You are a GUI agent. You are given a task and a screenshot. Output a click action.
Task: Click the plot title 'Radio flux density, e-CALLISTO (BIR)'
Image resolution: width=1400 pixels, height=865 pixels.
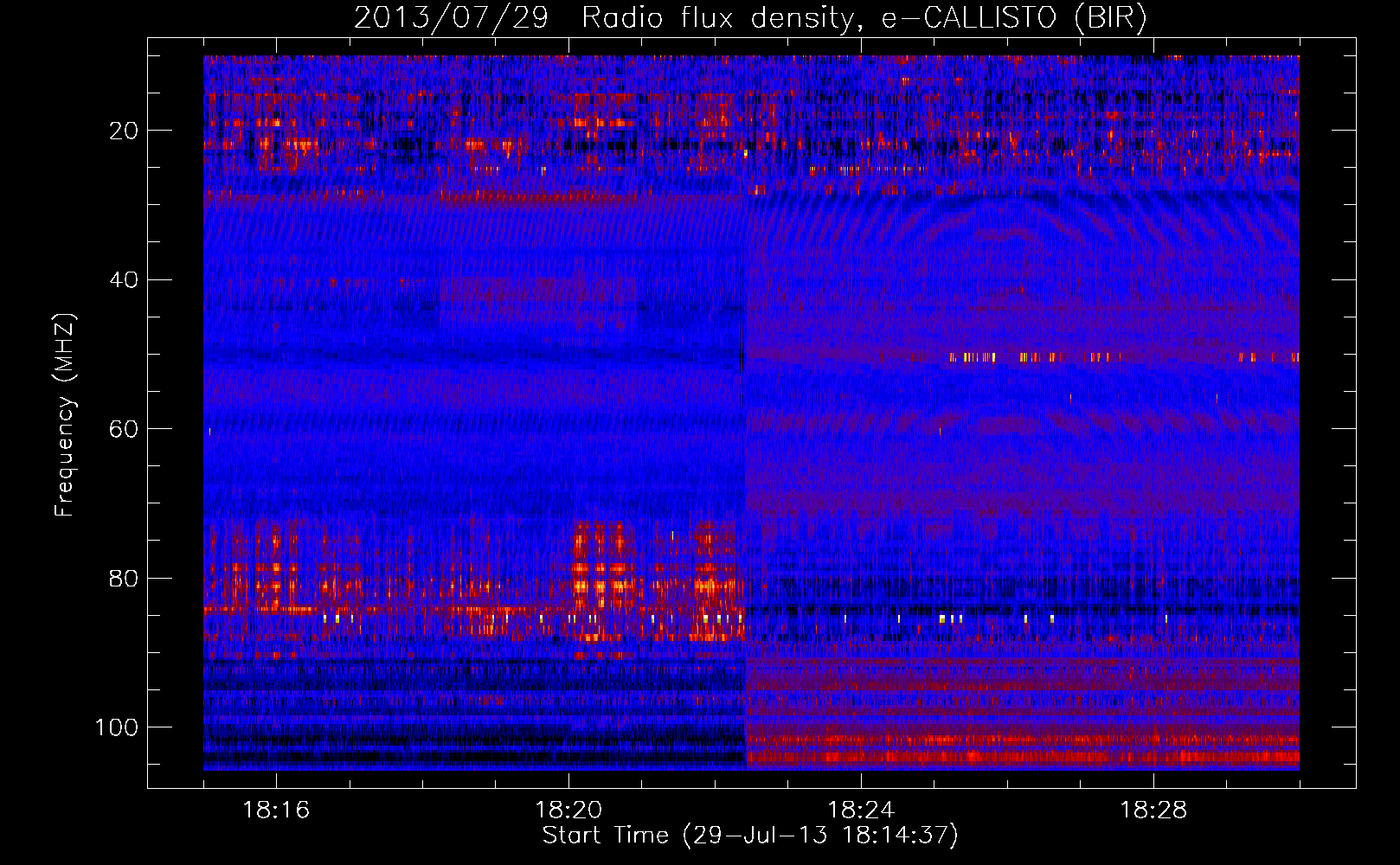point(864,18)
